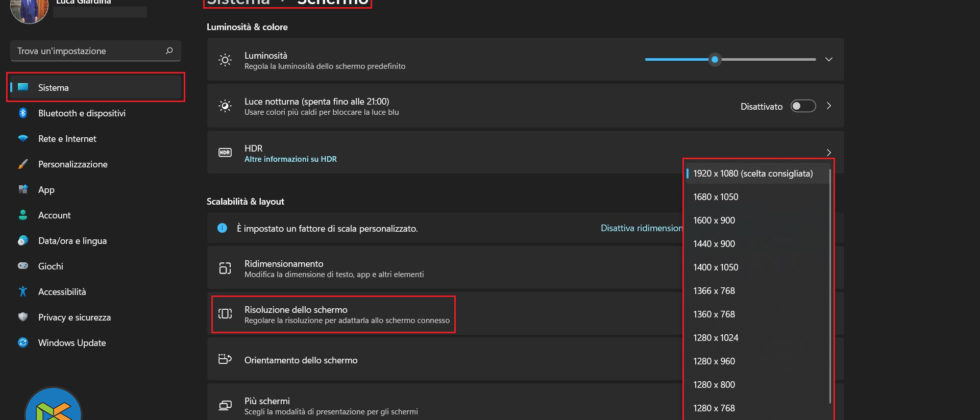Click the resolution list scrollbar
Viewport: 980px width, 420px height.
coord(831,286)
